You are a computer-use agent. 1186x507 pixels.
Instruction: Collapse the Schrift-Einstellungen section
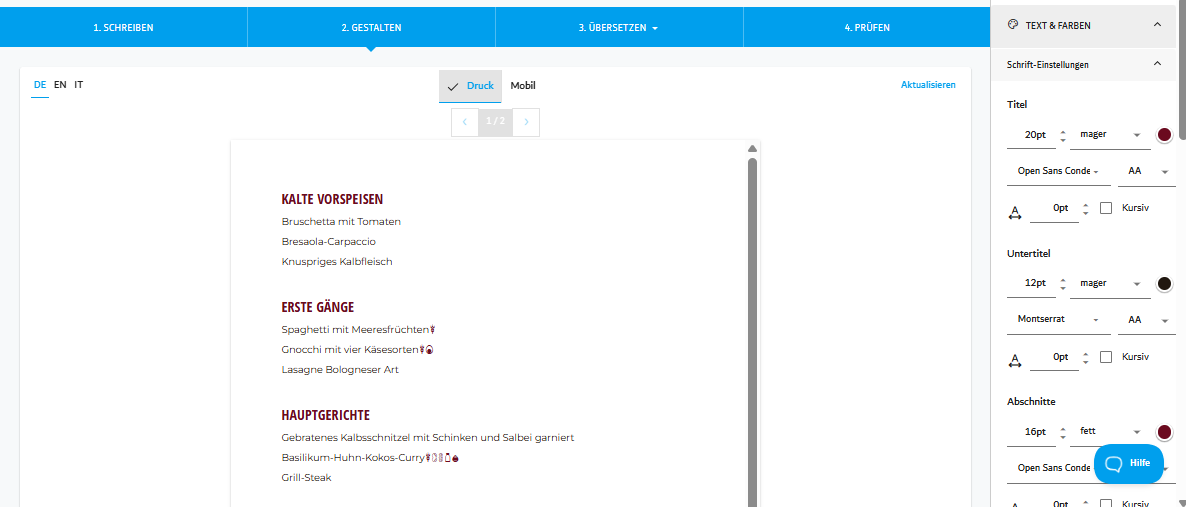(x=1157, y=64)
